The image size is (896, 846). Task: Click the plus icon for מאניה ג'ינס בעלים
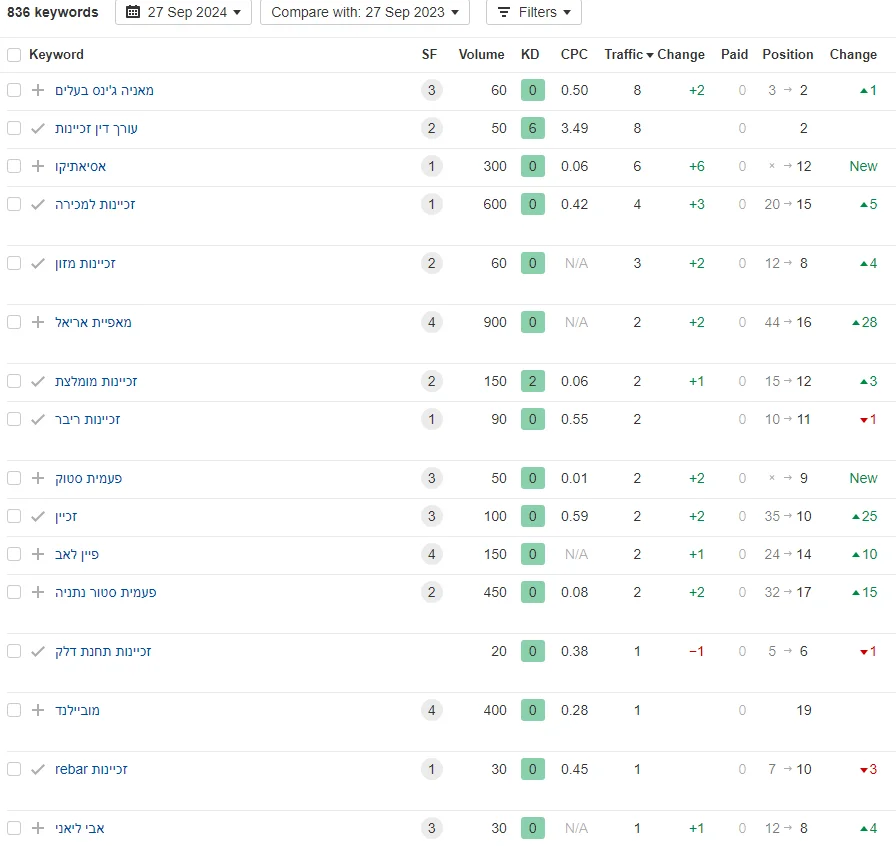(x=38, y=90)
